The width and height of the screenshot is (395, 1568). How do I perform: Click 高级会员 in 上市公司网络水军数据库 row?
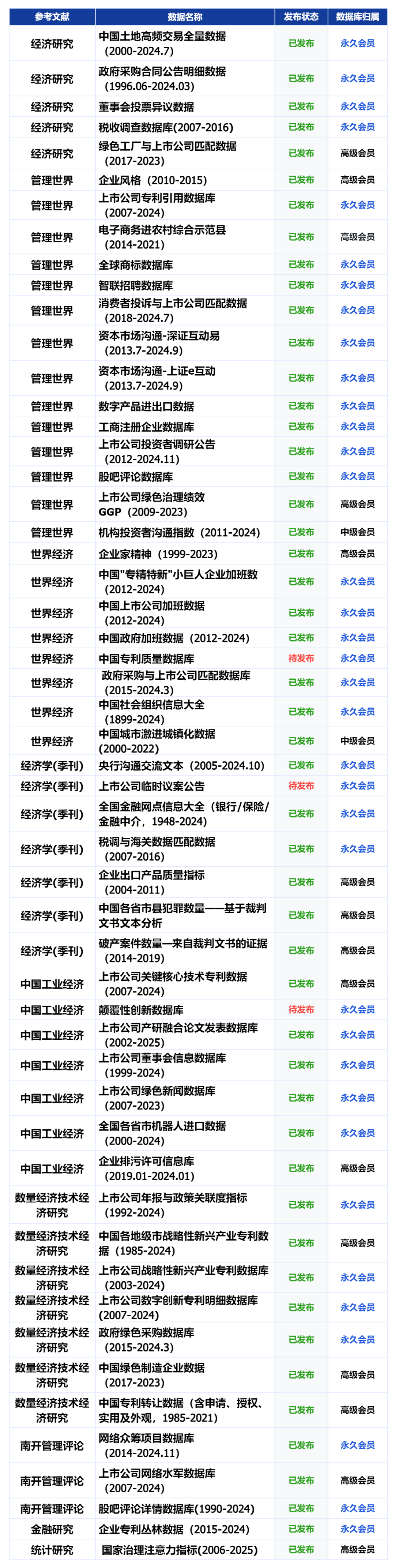point(357,1481)
